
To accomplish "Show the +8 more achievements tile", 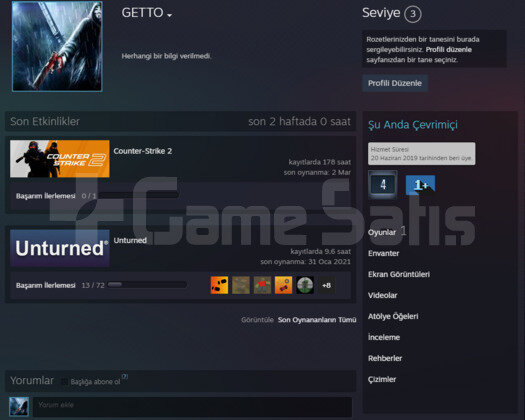I will (x=326, y=285).
